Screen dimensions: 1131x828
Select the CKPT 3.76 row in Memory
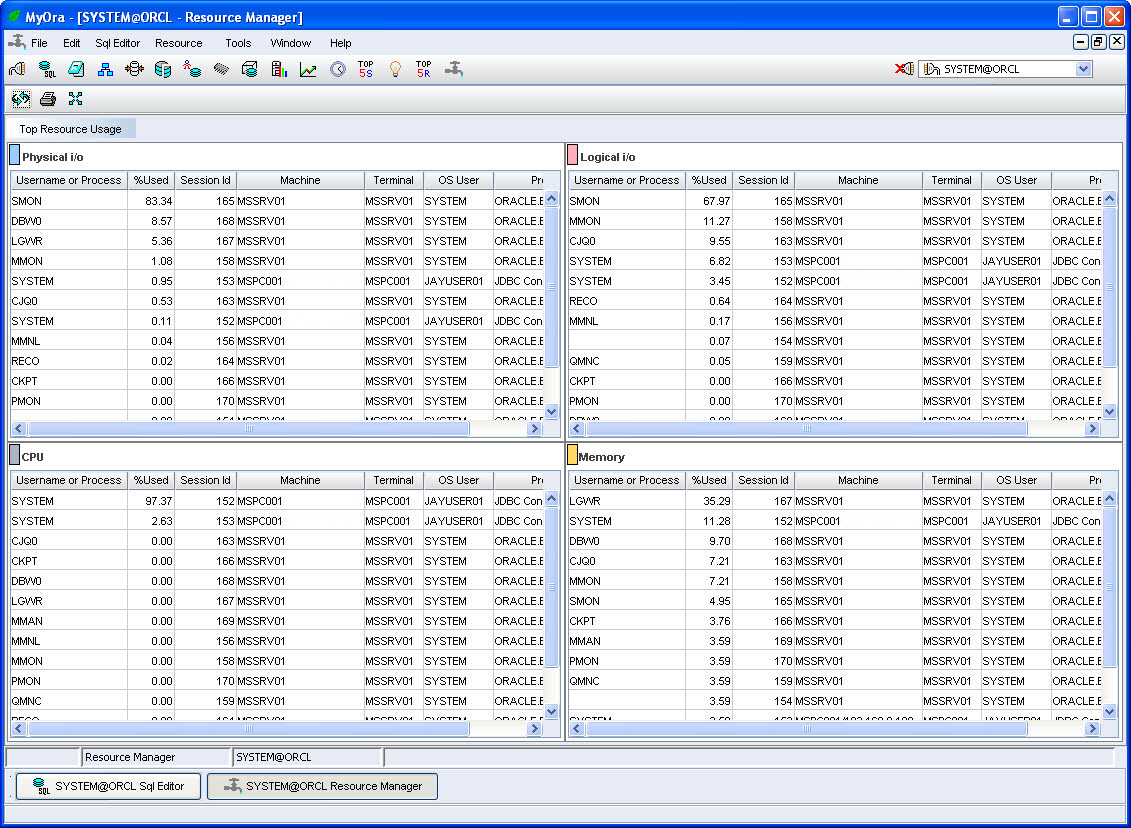click(x=835, y=621)
